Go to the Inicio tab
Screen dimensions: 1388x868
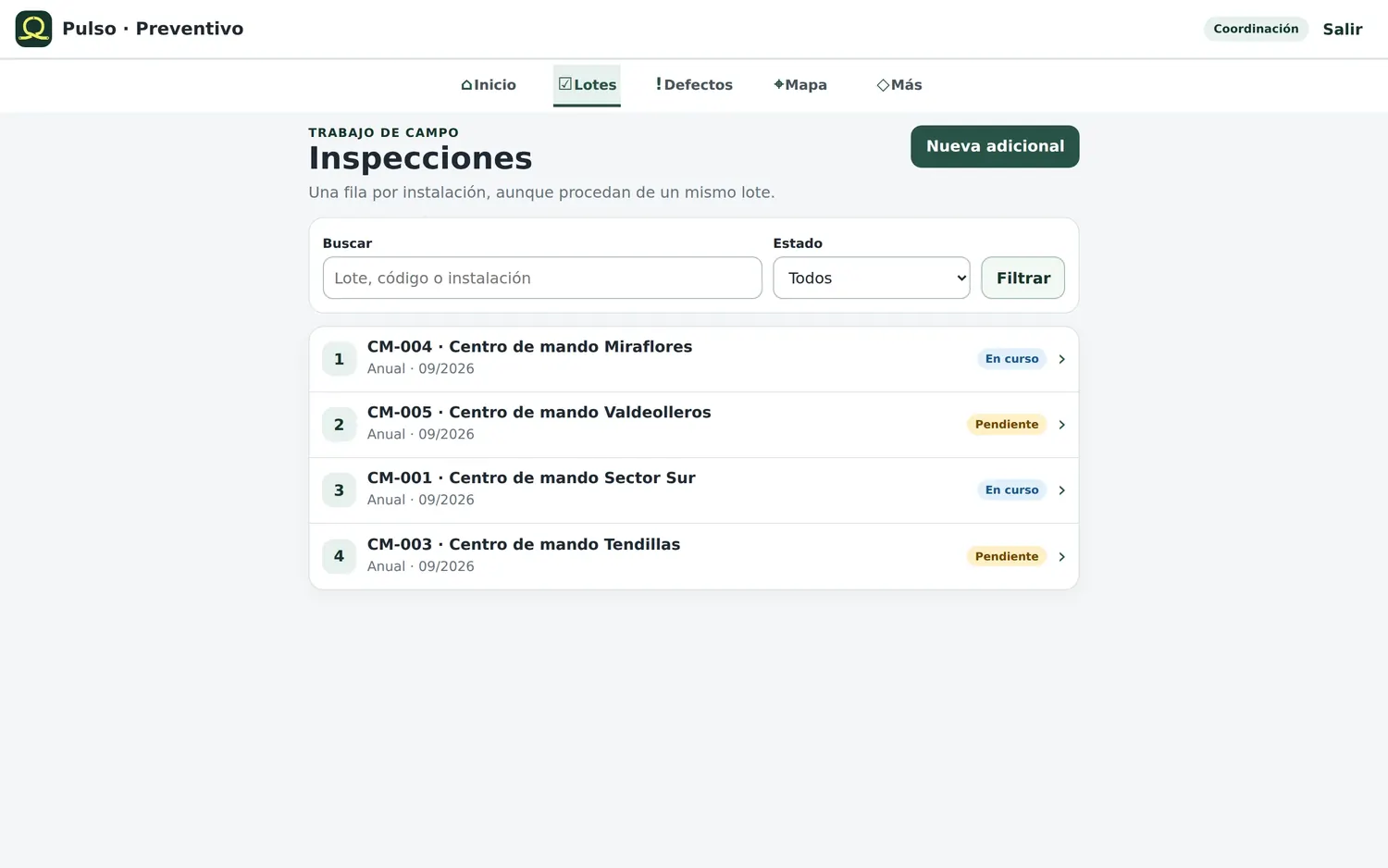[x=489, y=85]
